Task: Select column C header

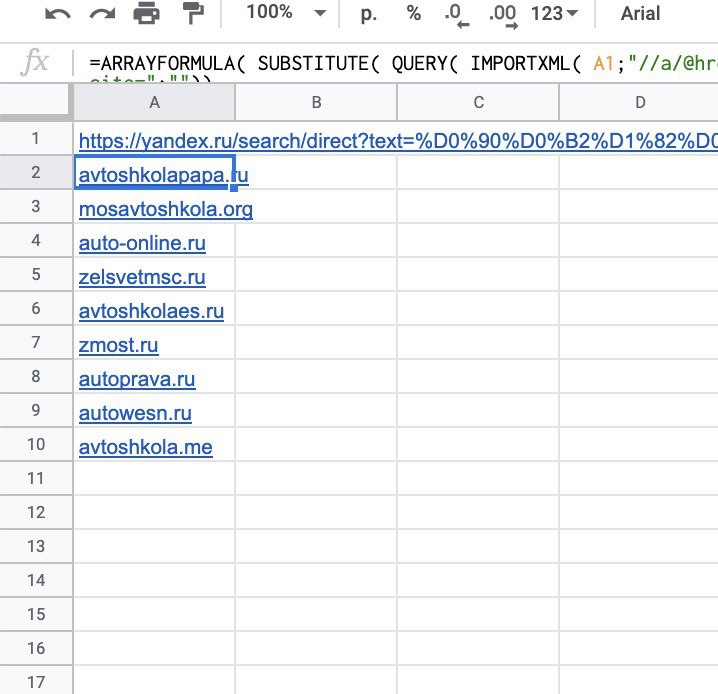Action: pos(478,103)
